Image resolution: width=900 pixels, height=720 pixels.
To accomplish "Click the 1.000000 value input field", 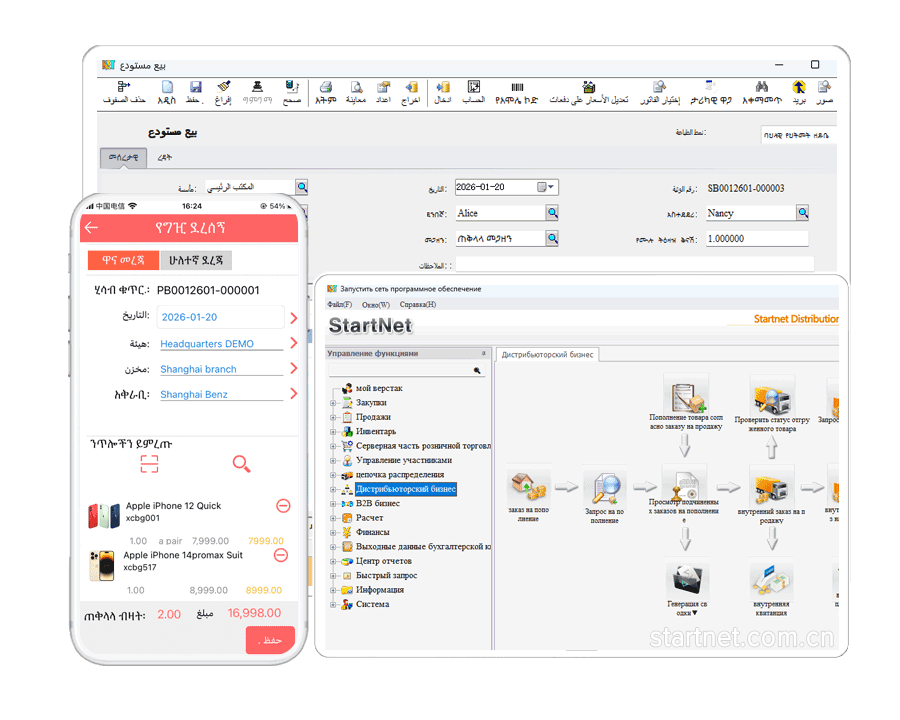I will coord(755,239).
